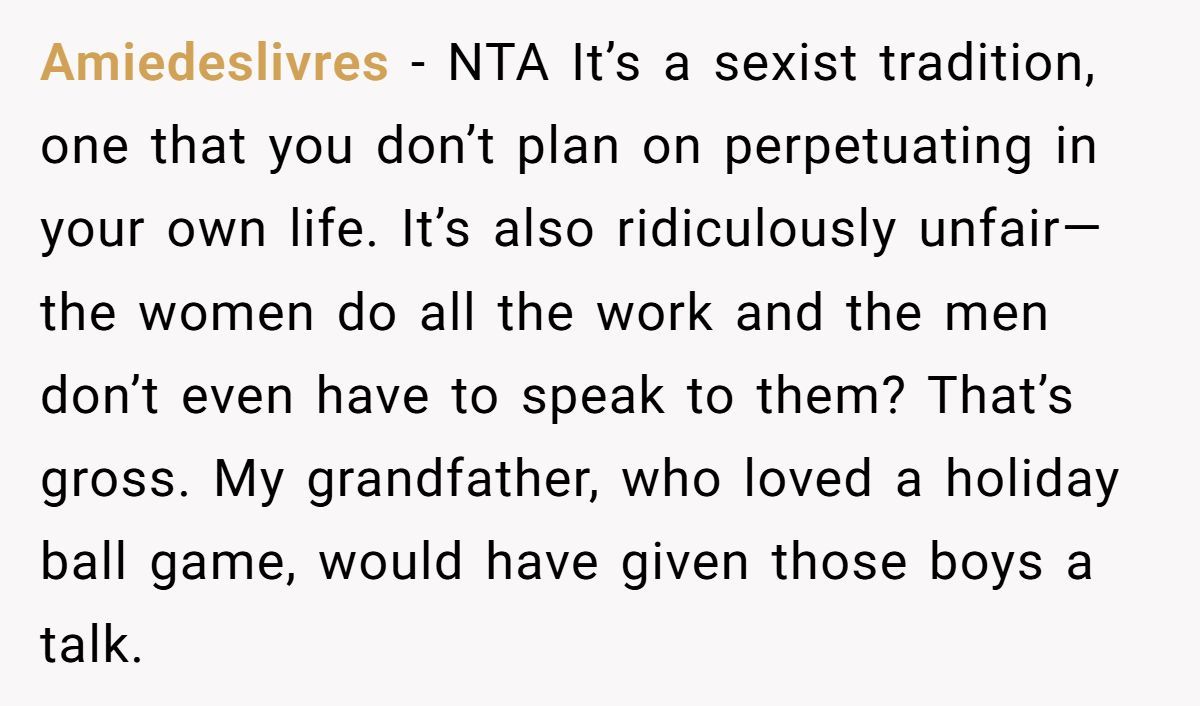Viewport: 1200px width, 706px height.
Task: Click the word "ridiculously"
Action: click(756, 231)
